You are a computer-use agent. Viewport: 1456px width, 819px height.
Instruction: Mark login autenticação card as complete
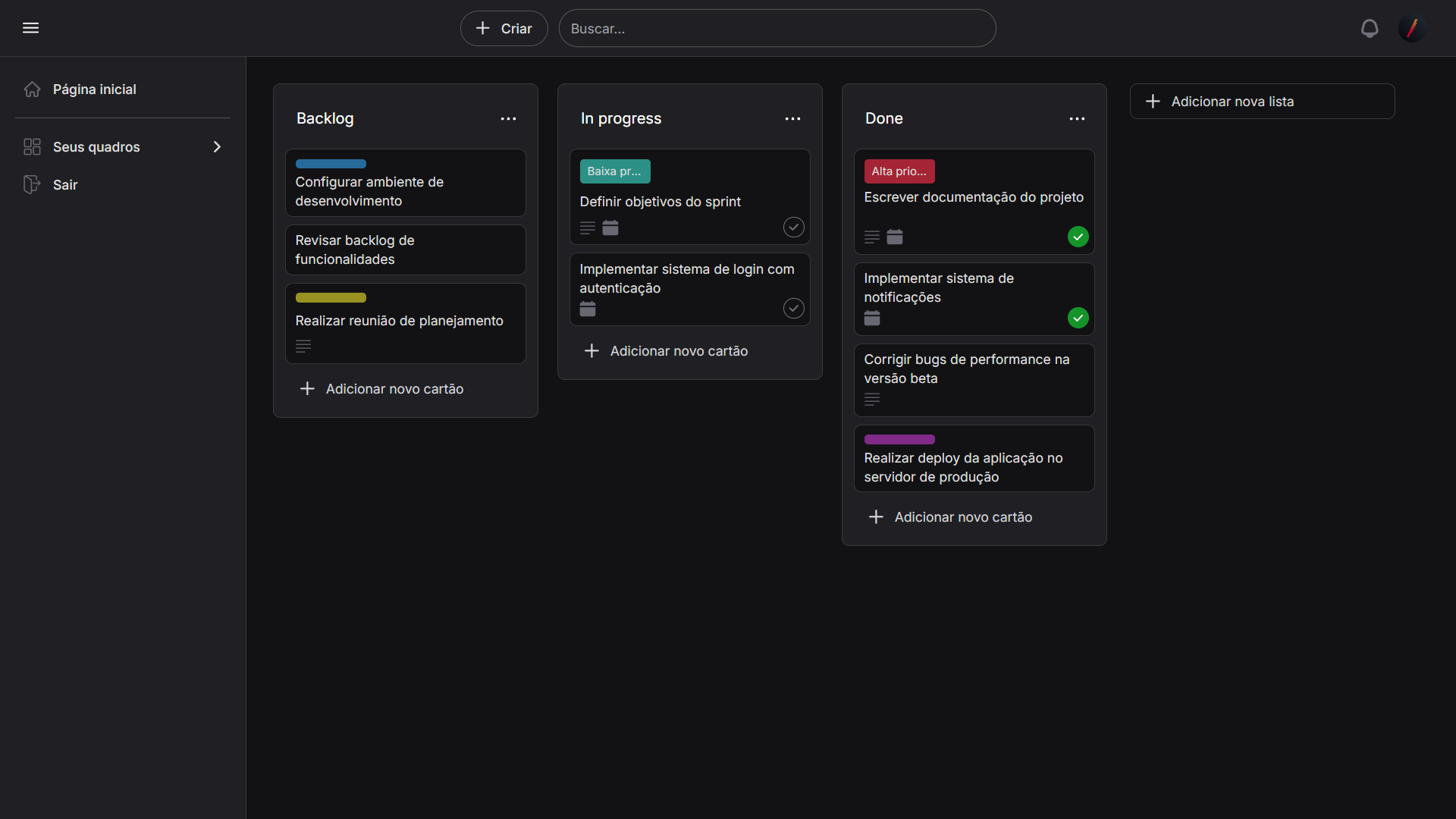[794, 309]
